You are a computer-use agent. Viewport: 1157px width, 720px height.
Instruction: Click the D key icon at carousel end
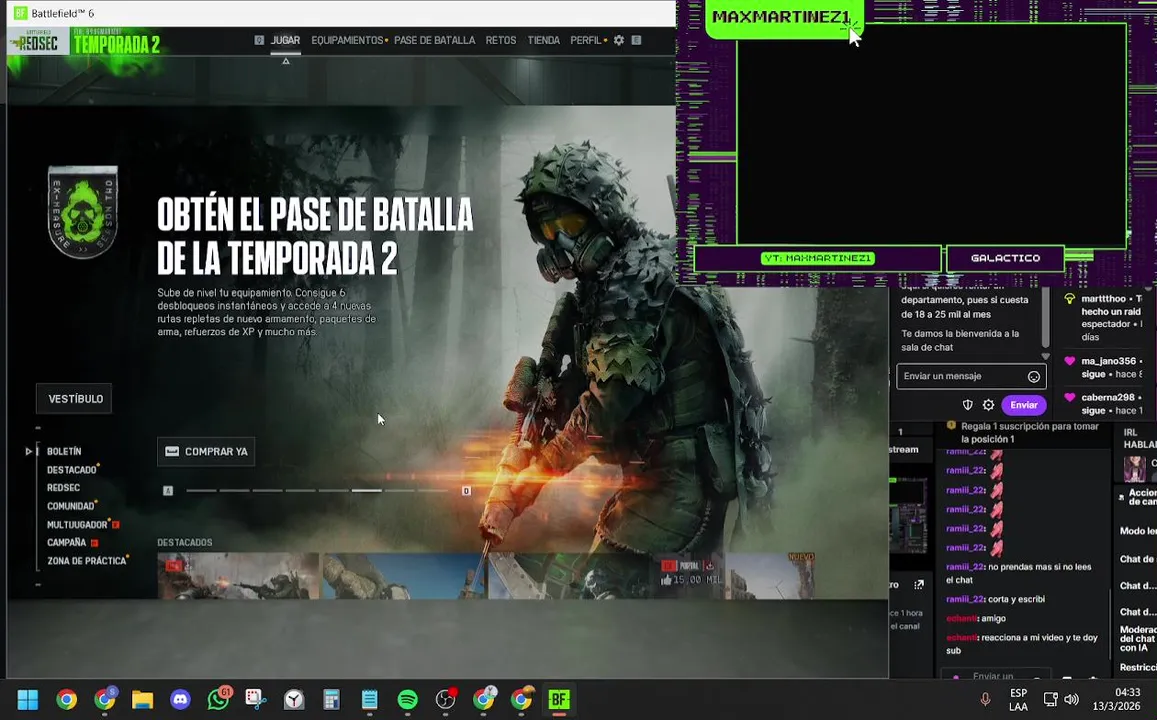466,491
